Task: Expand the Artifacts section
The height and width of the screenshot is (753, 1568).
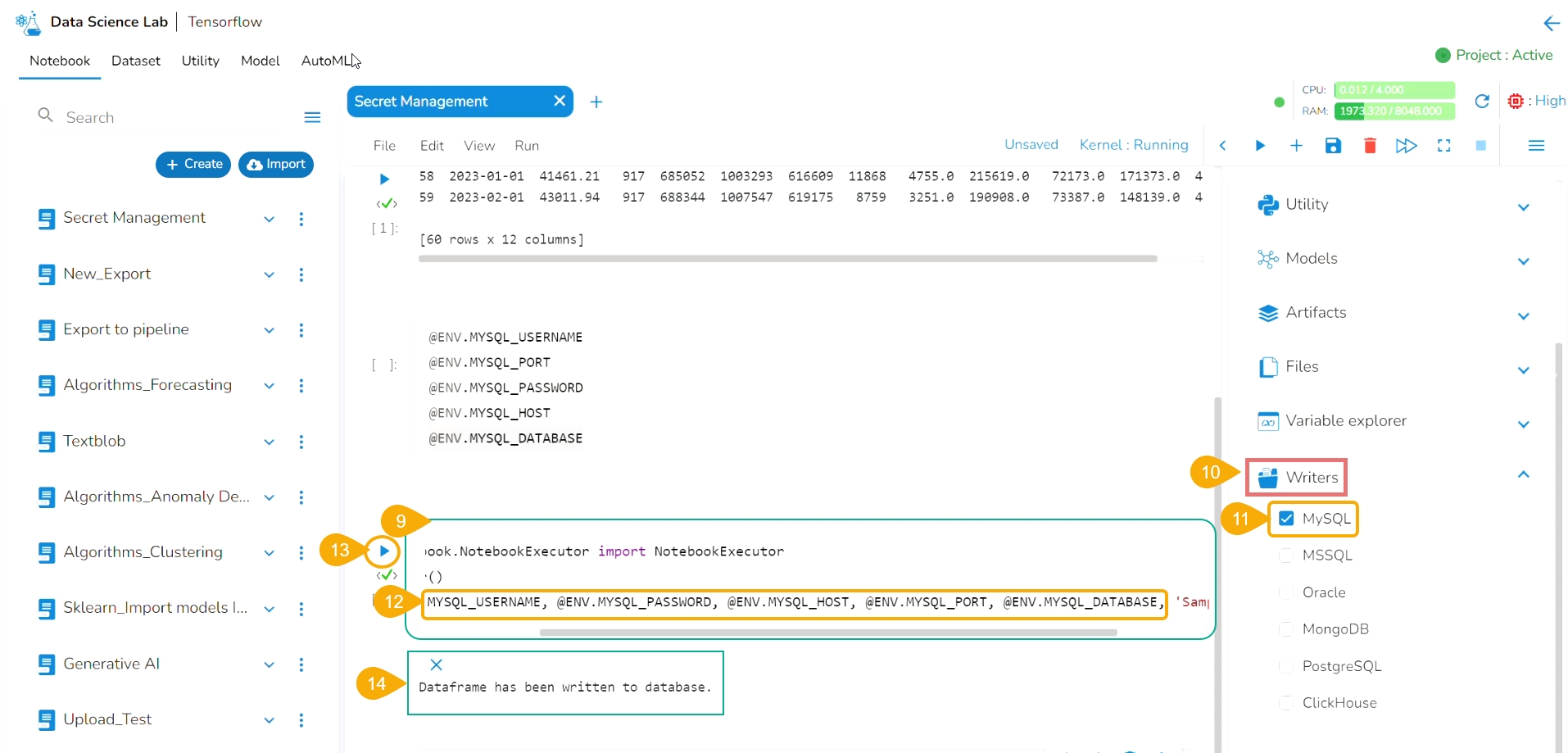Action: coord(1524,315)
